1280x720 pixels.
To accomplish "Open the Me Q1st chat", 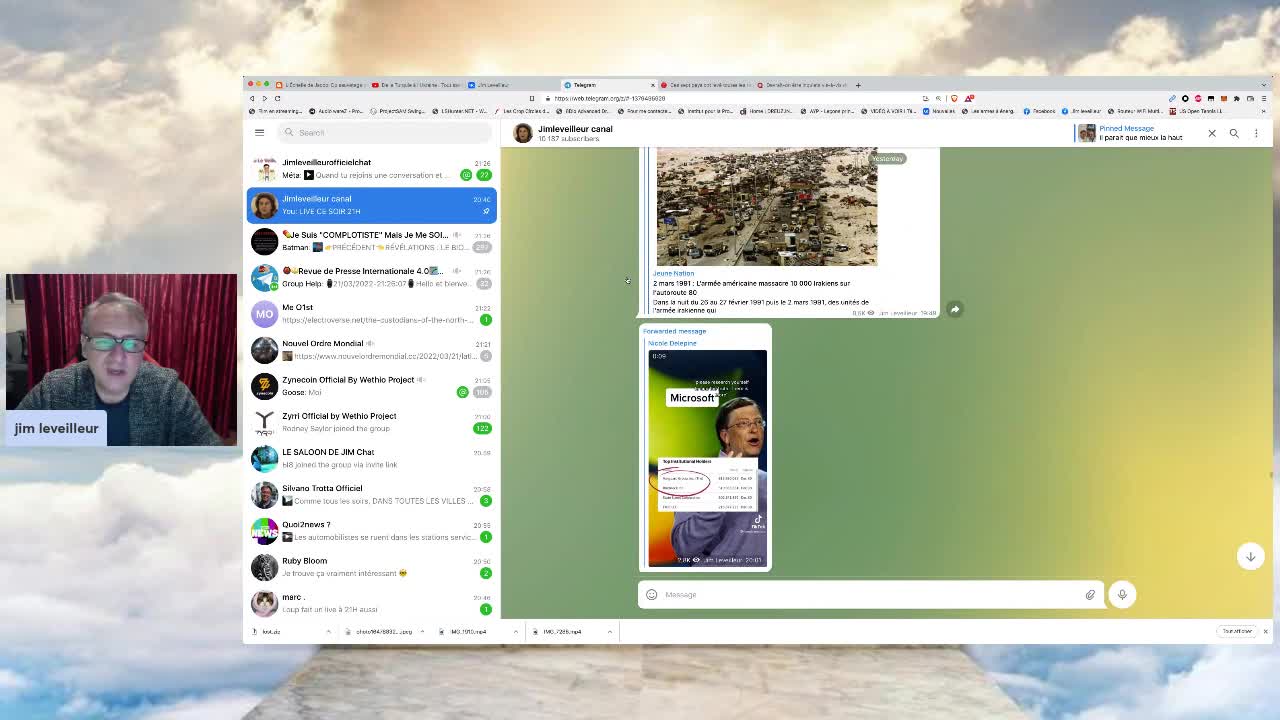I will coord(371,313).
